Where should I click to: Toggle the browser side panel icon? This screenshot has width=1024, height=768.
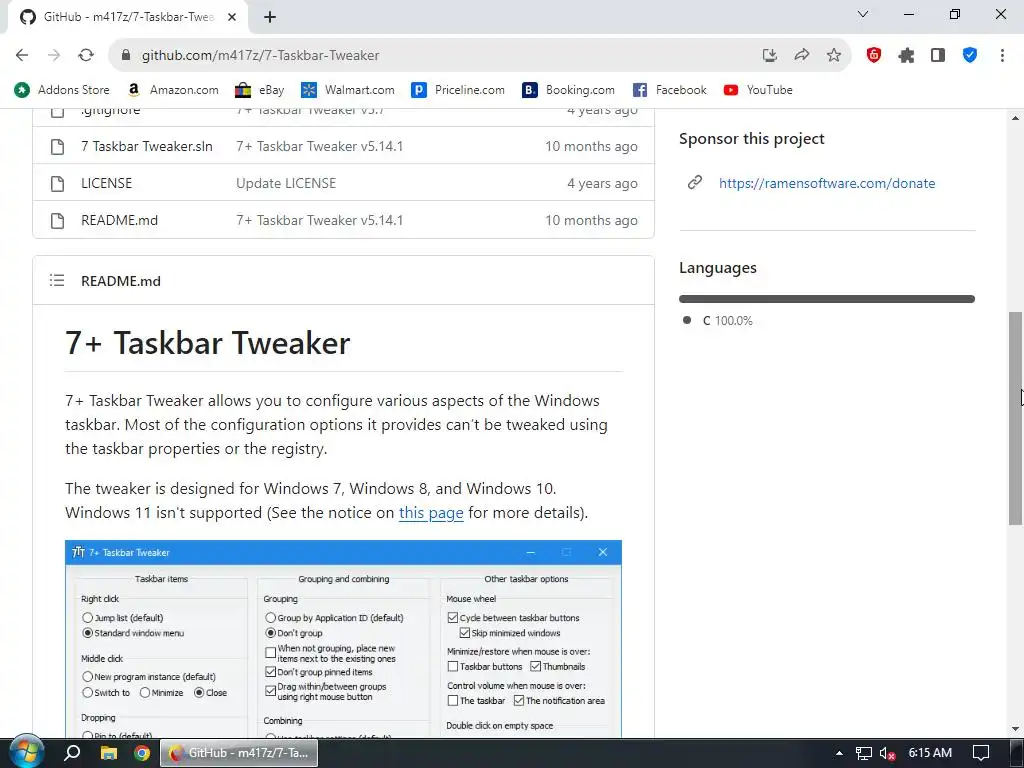938,56
